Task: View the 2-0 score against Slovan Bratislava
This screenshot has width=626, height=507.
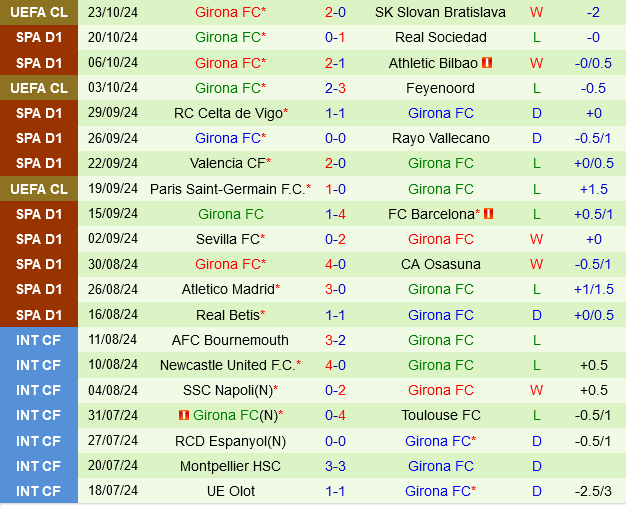Action: tap(335, 12)
